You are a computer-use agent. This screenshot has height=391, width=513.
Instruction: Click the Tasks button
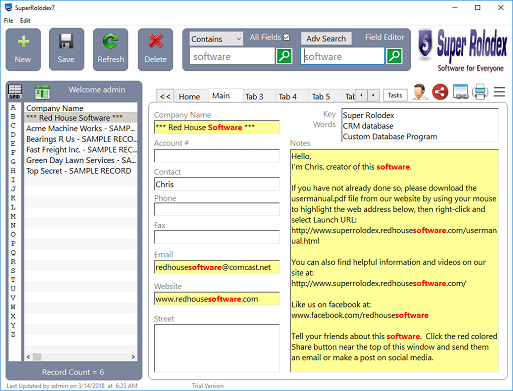(395, 95)
